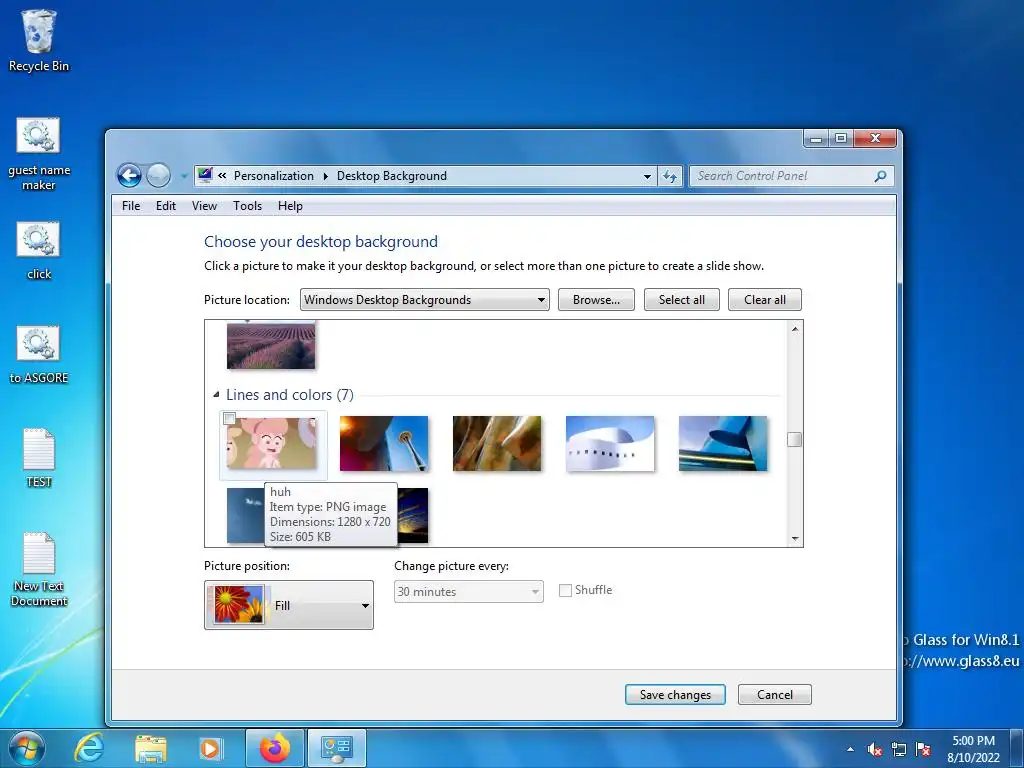Click the list scroll down arrow
Image resolution: width=1024 pixels, height=768 pixels.
click(x=795, y=539)
